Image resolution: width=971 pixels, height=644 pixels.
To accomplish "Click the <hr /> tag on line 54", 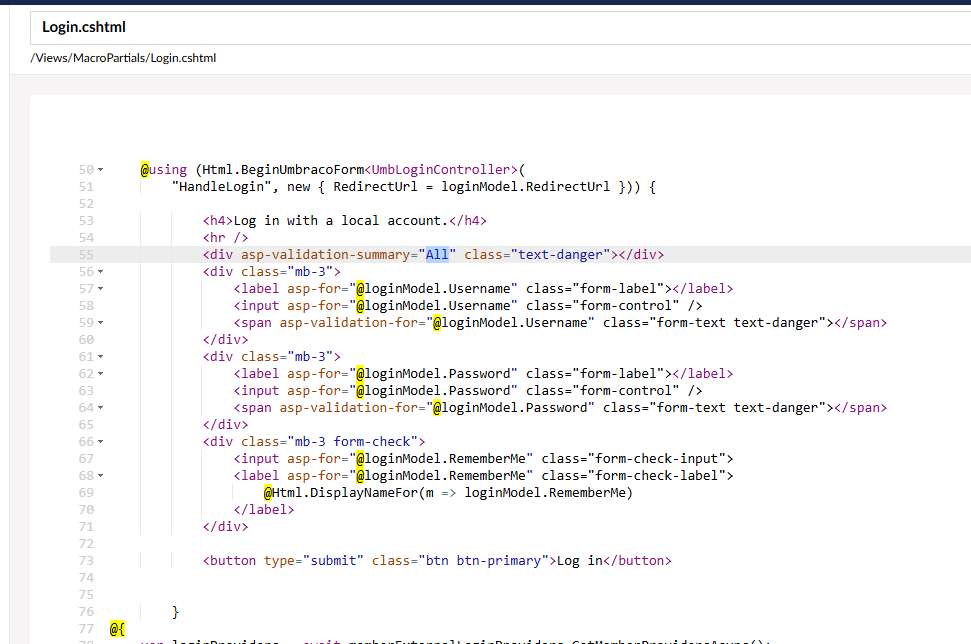I will click(225, 238).
